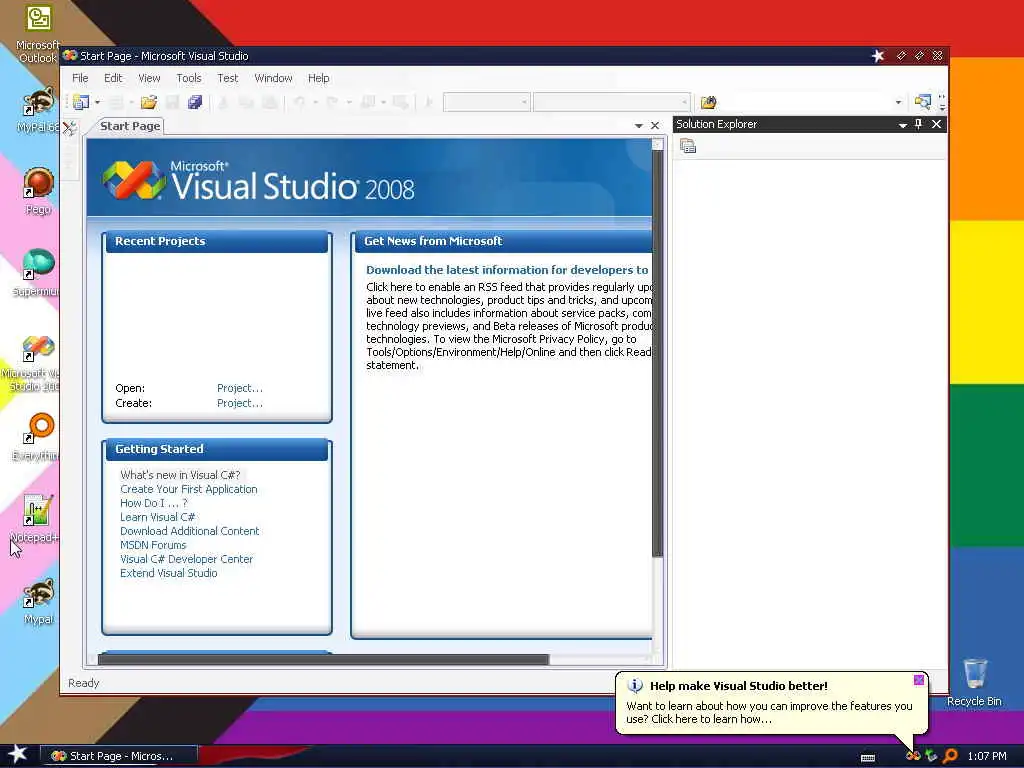The width and height of the screenshot is (1024, 768).
Task: Open the Find combo box dropdown arrow
Action: pos(898,103)
